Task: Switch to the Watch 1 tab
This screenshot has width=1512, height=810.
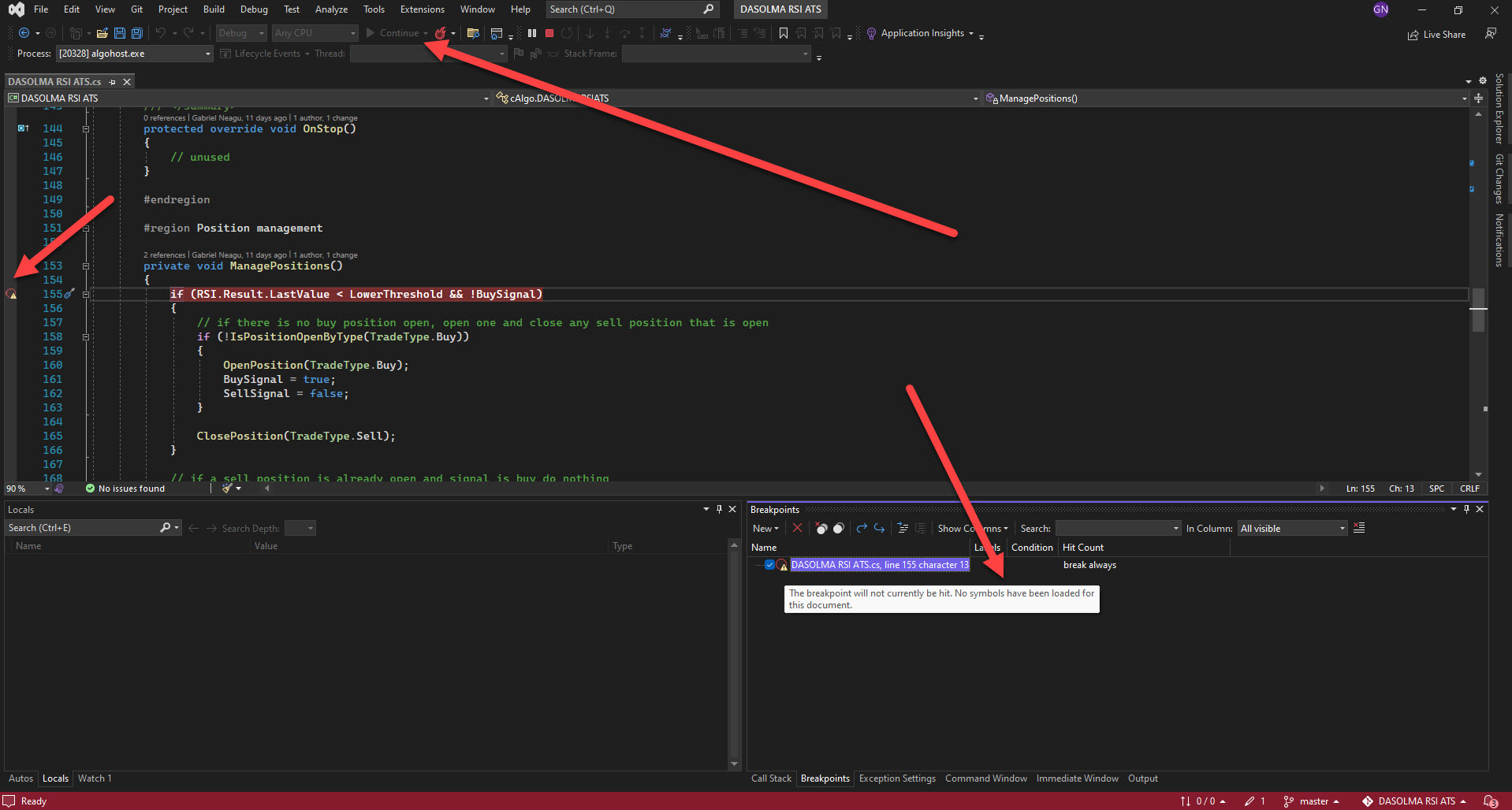Action: (x=95, y=778)
